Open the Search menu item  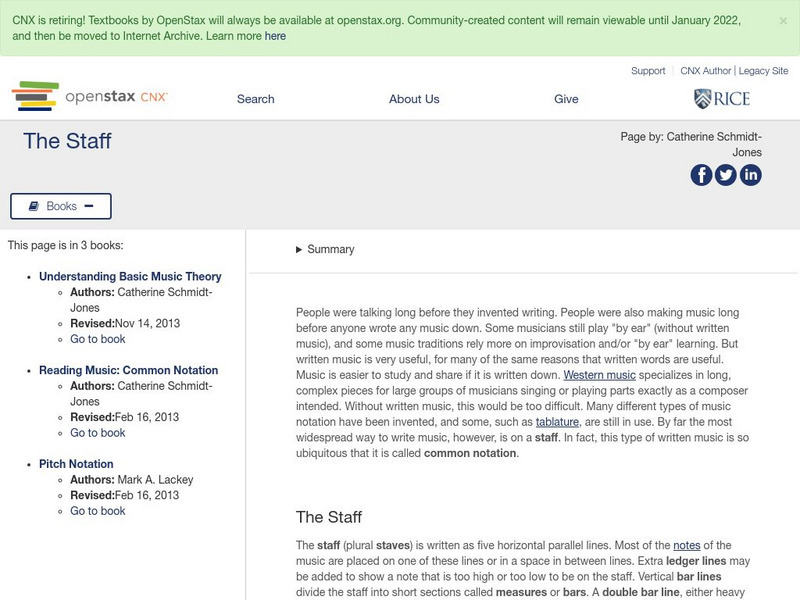click(x=255, y=99)
